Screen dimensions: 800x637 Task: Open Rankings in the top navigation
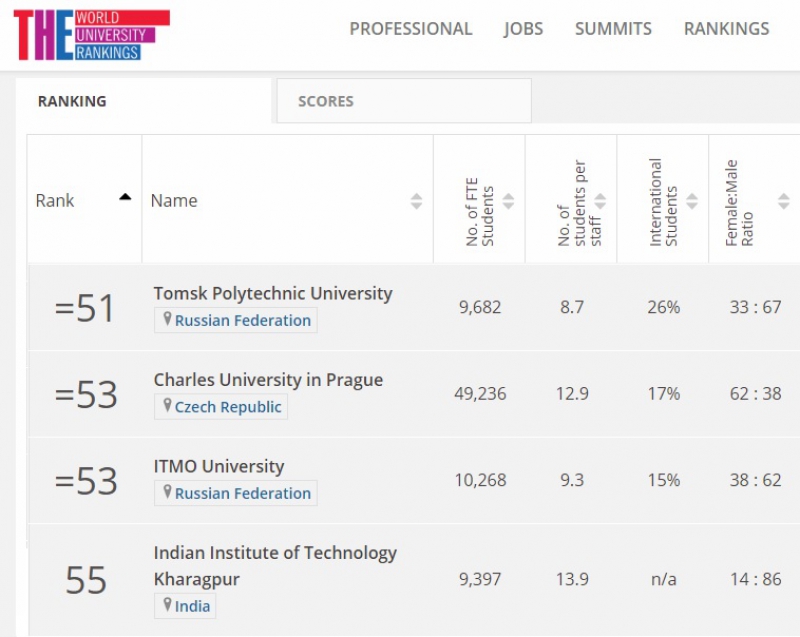point(726,29)
